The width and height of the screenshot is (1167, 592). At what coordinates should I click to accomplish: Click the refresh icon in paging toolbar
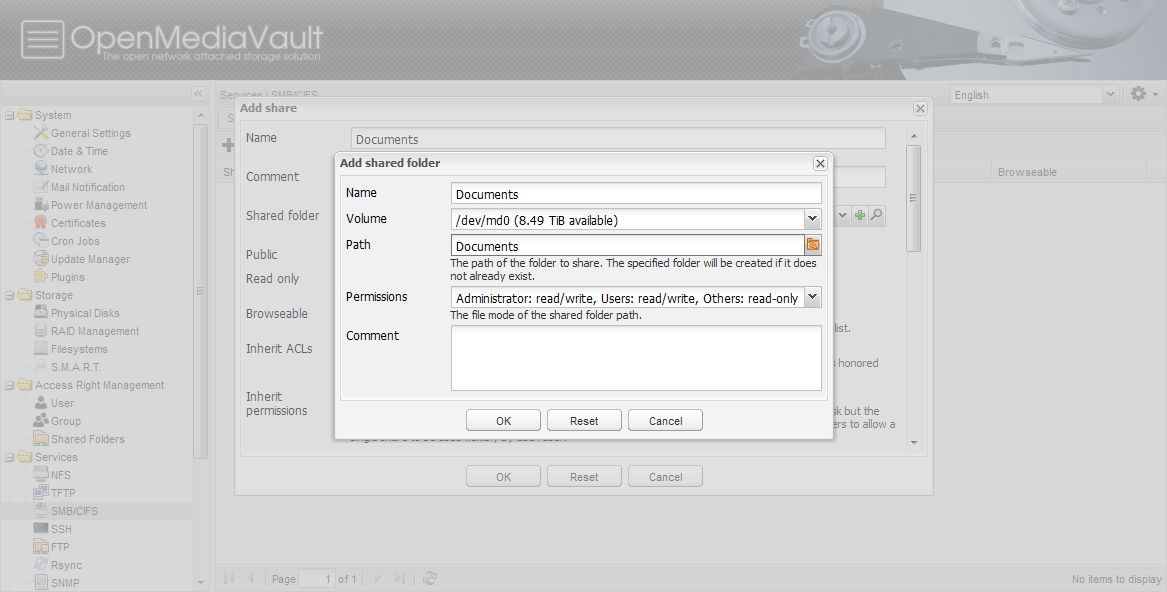click(x=429, y=578)
